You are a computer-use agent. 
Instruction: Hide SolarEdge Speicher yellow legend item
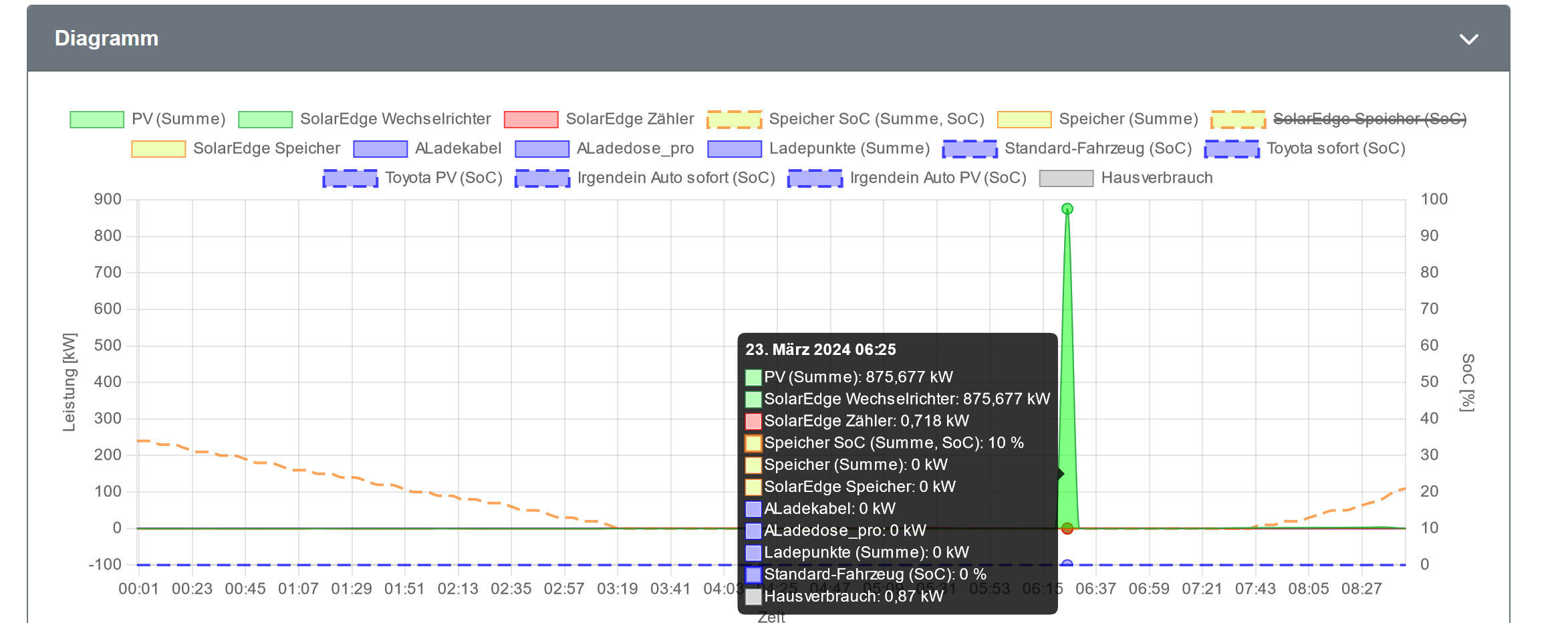point(236,148)
